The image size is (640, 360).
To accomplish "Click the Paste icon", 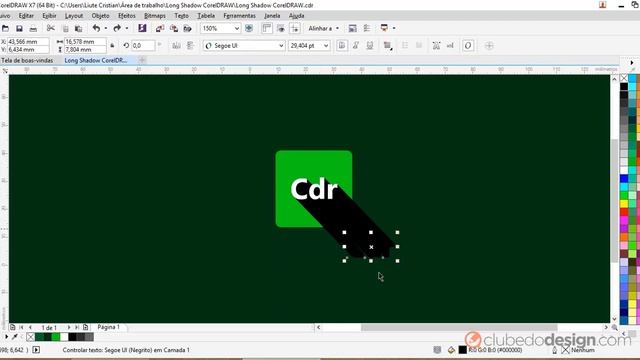I will pos(78,28).
